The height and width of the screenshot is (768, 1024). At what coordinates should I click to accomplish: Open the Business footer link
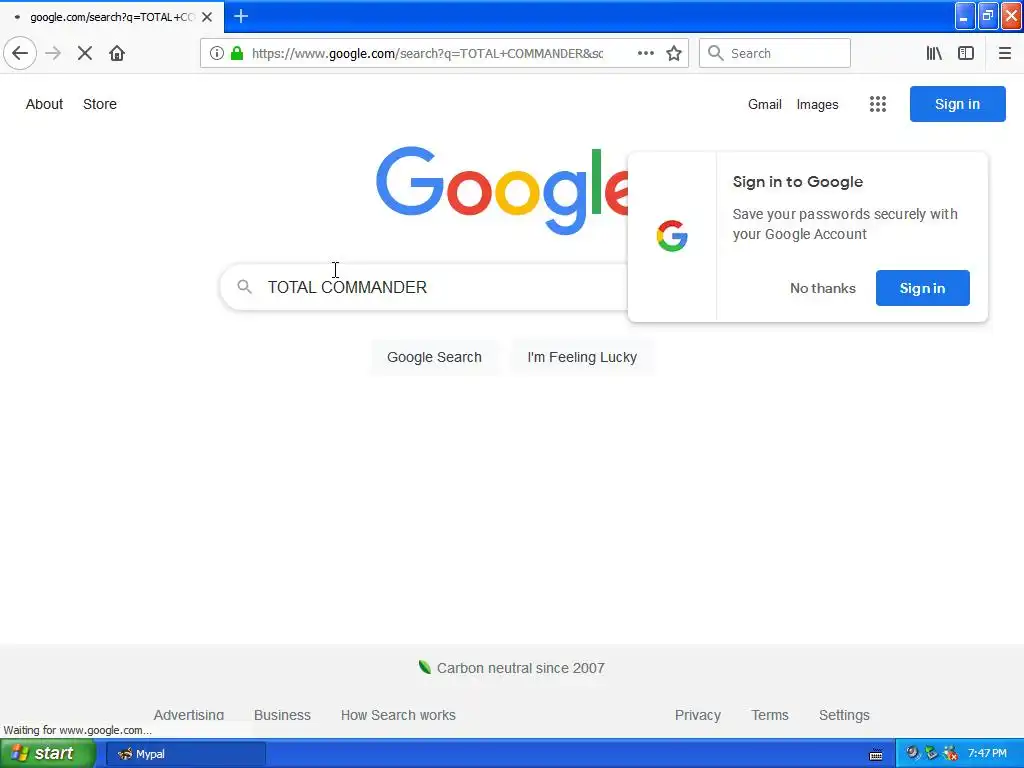[282, 715]
